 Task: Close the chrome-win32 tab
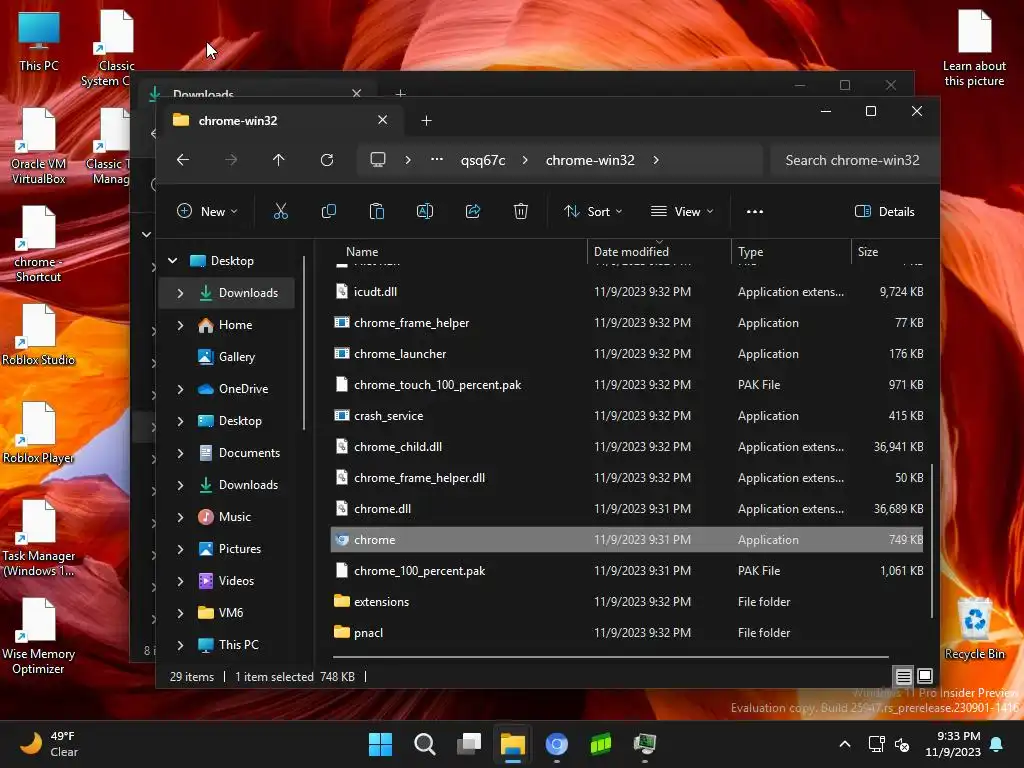click(x=383, y=120)
